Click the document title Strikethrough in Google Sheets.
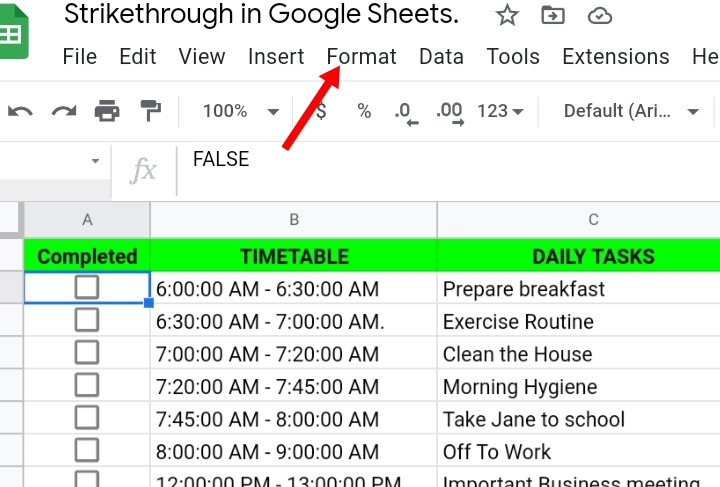 point(261,14)
